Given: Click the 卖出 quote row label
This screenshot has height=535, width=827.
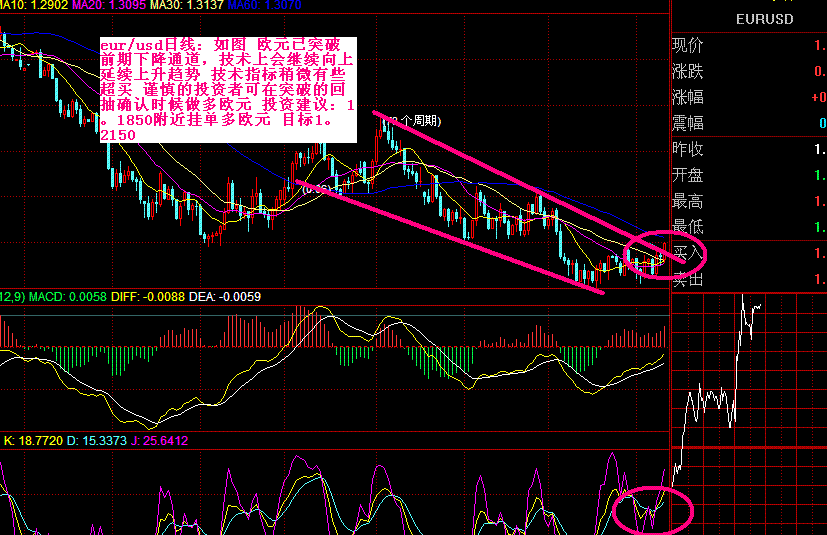Looking at the screenshot, I should (688, 279).
